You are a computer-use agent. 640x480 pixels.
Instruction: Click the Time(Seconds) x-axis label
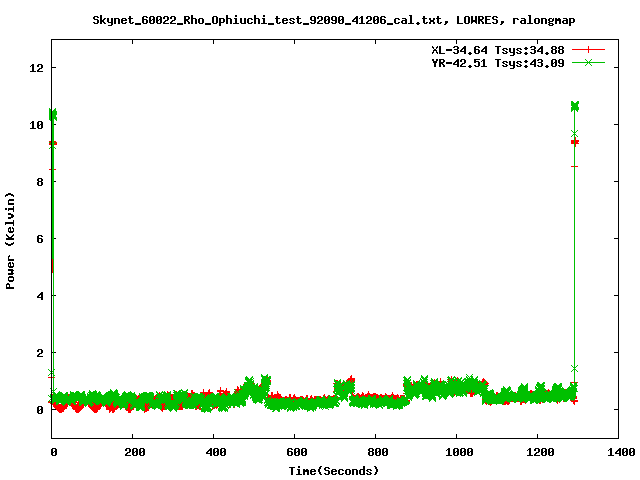click(333, 471)
